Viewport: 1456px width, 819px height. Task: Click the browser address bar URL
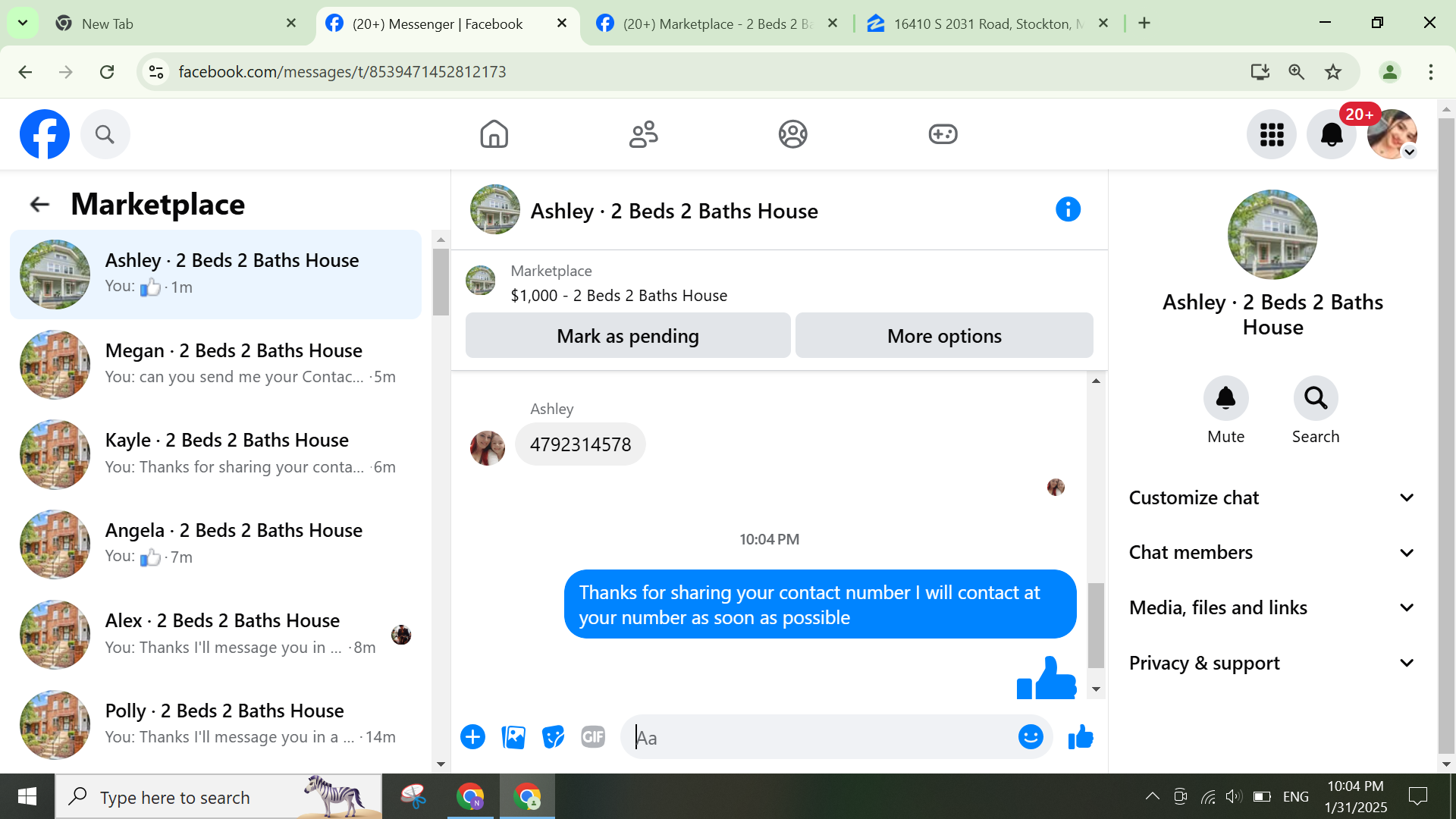pos(342,72)
